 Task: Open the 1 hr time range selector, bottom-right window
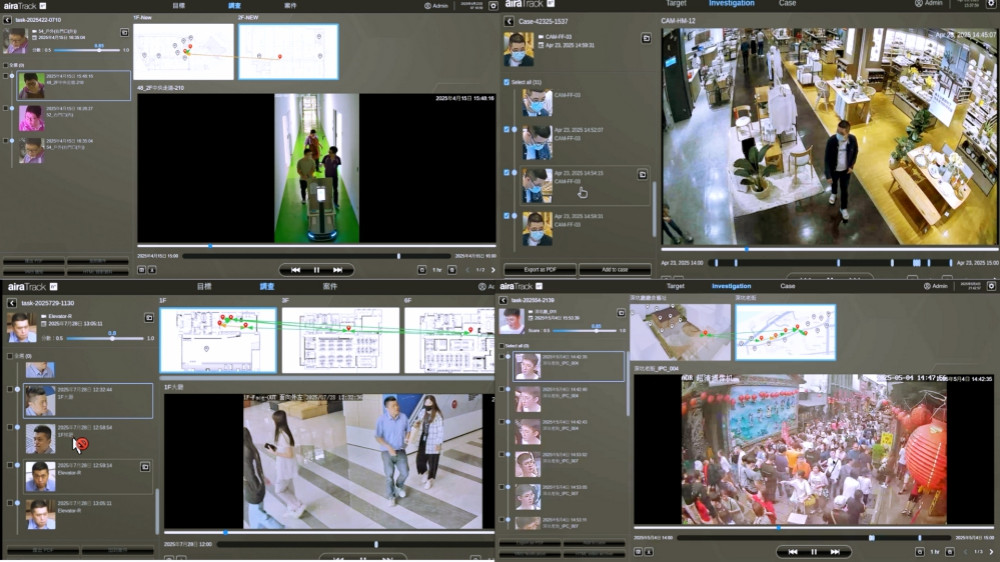click(x=935, y=552)
